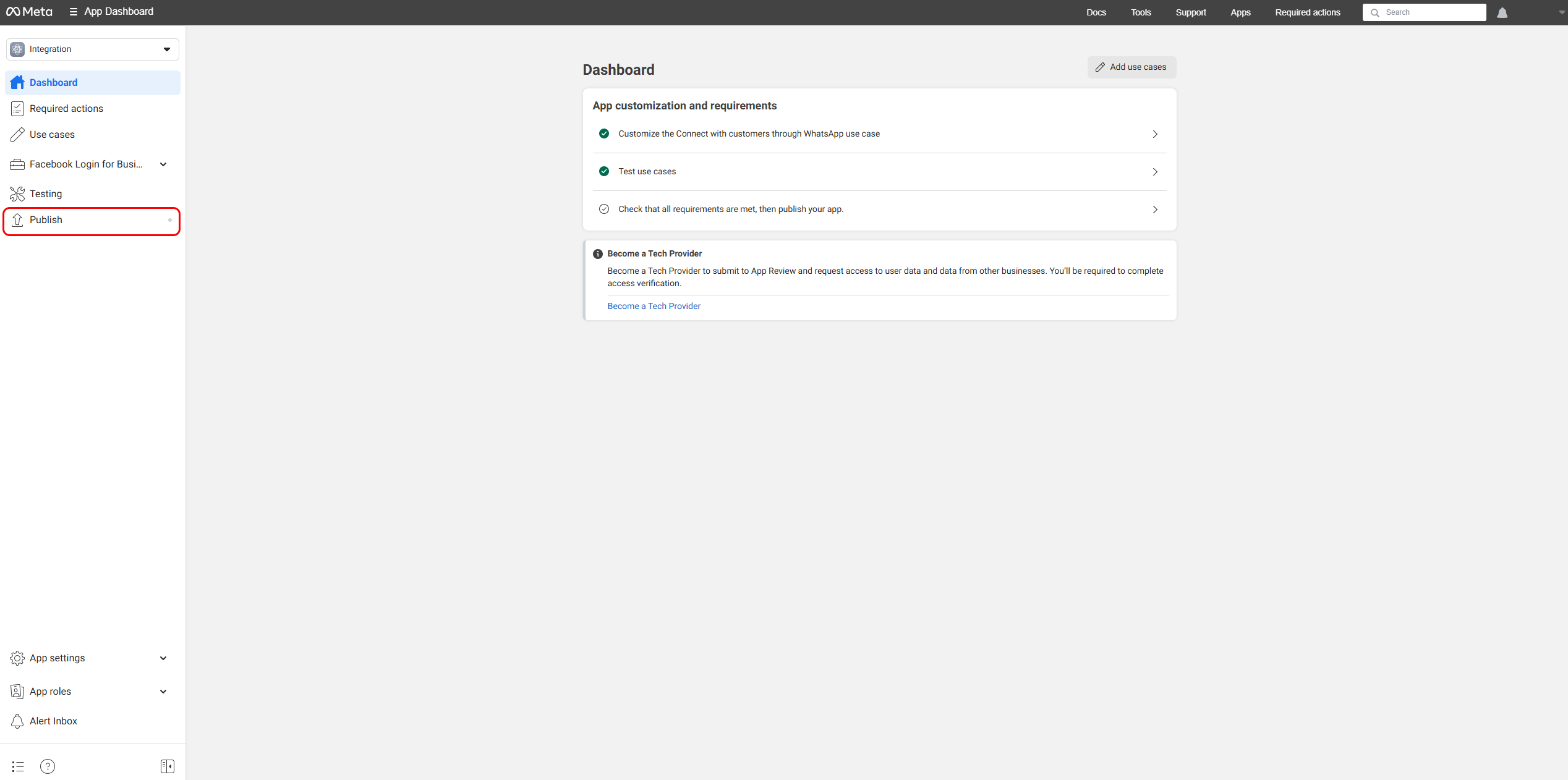Screen dimensions: 1568x780
Task: Click the Alert Inbox bell icon
Action: [x=17, y=721]
